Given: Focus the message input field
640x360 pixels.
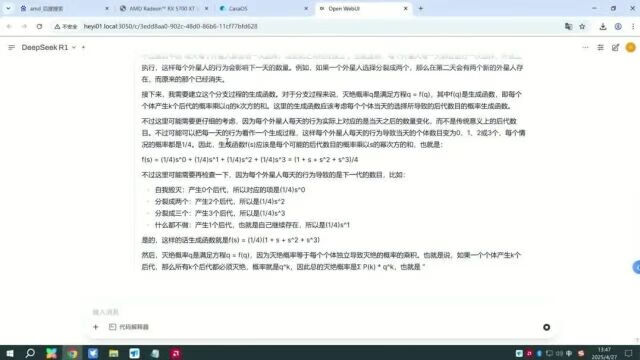Looking at the screenshot, I should point(318,312).
